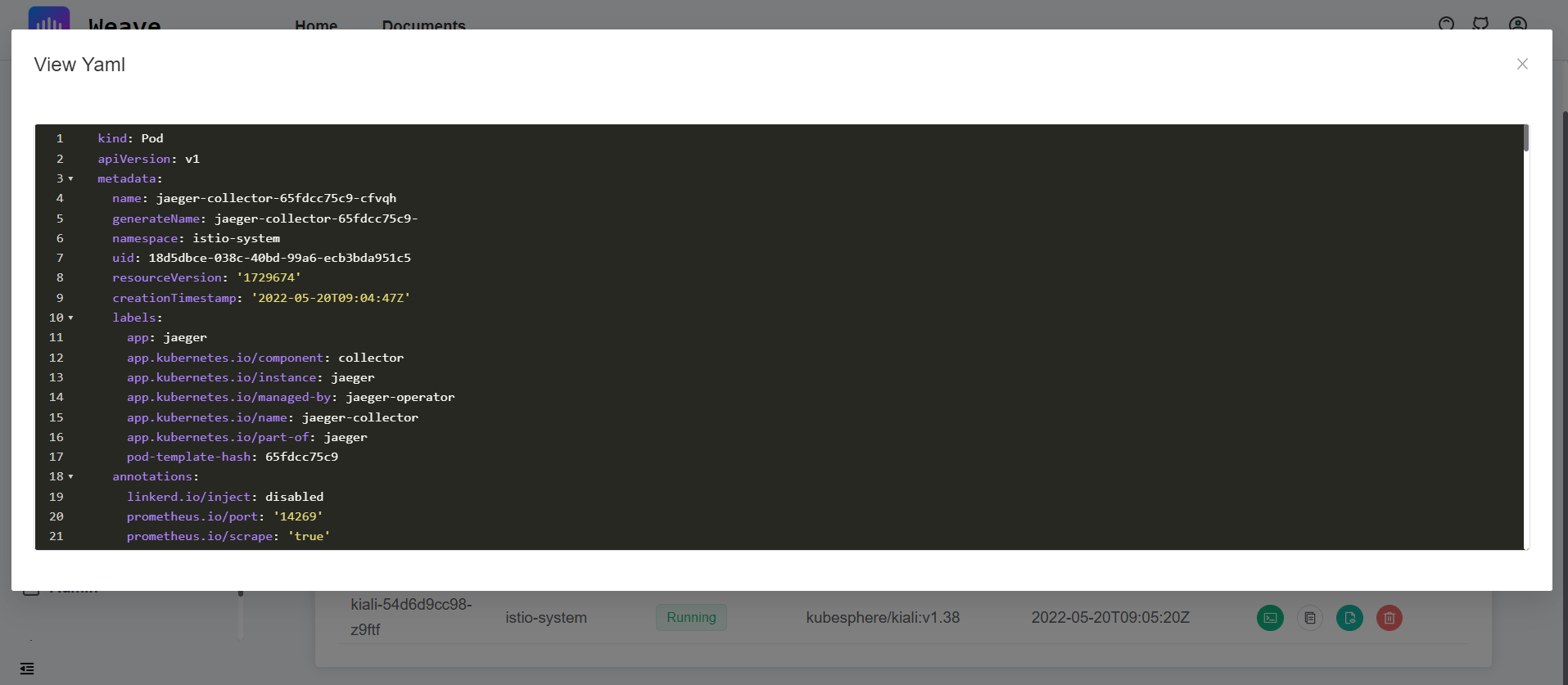Click prometheus.io/port '14269' line
1568x685 pixels.
(224, 516)
